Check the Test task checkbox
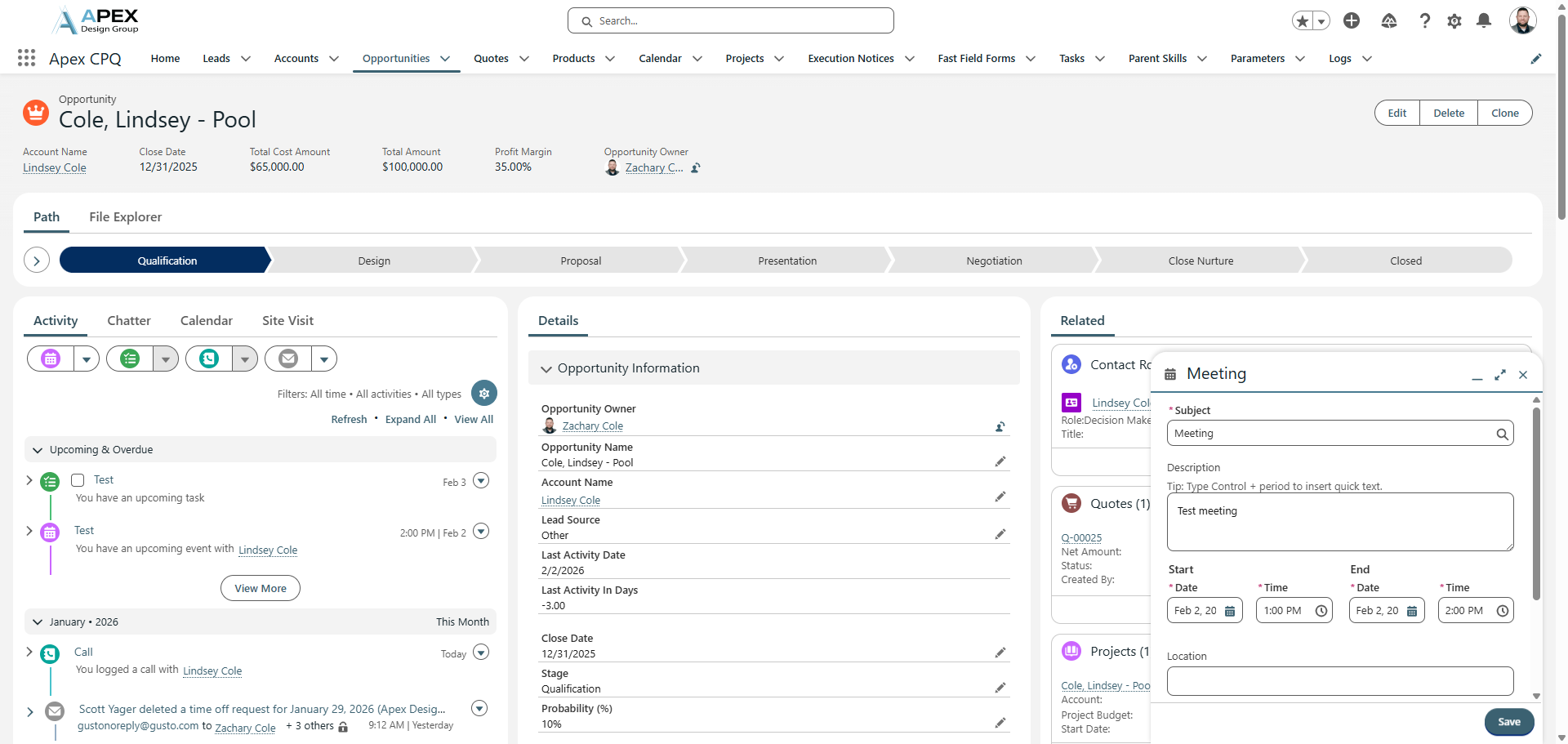1568x744 pixels. 78,480
